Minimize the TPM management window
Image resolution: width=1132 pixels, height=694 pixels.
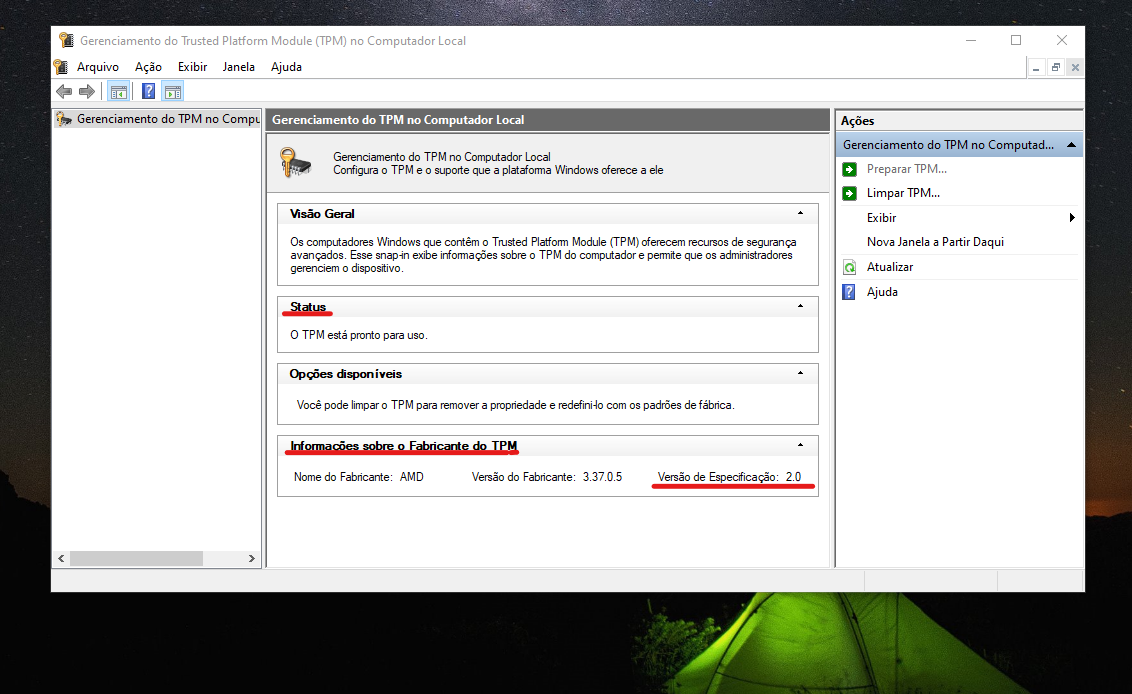[x=971, y=40]
